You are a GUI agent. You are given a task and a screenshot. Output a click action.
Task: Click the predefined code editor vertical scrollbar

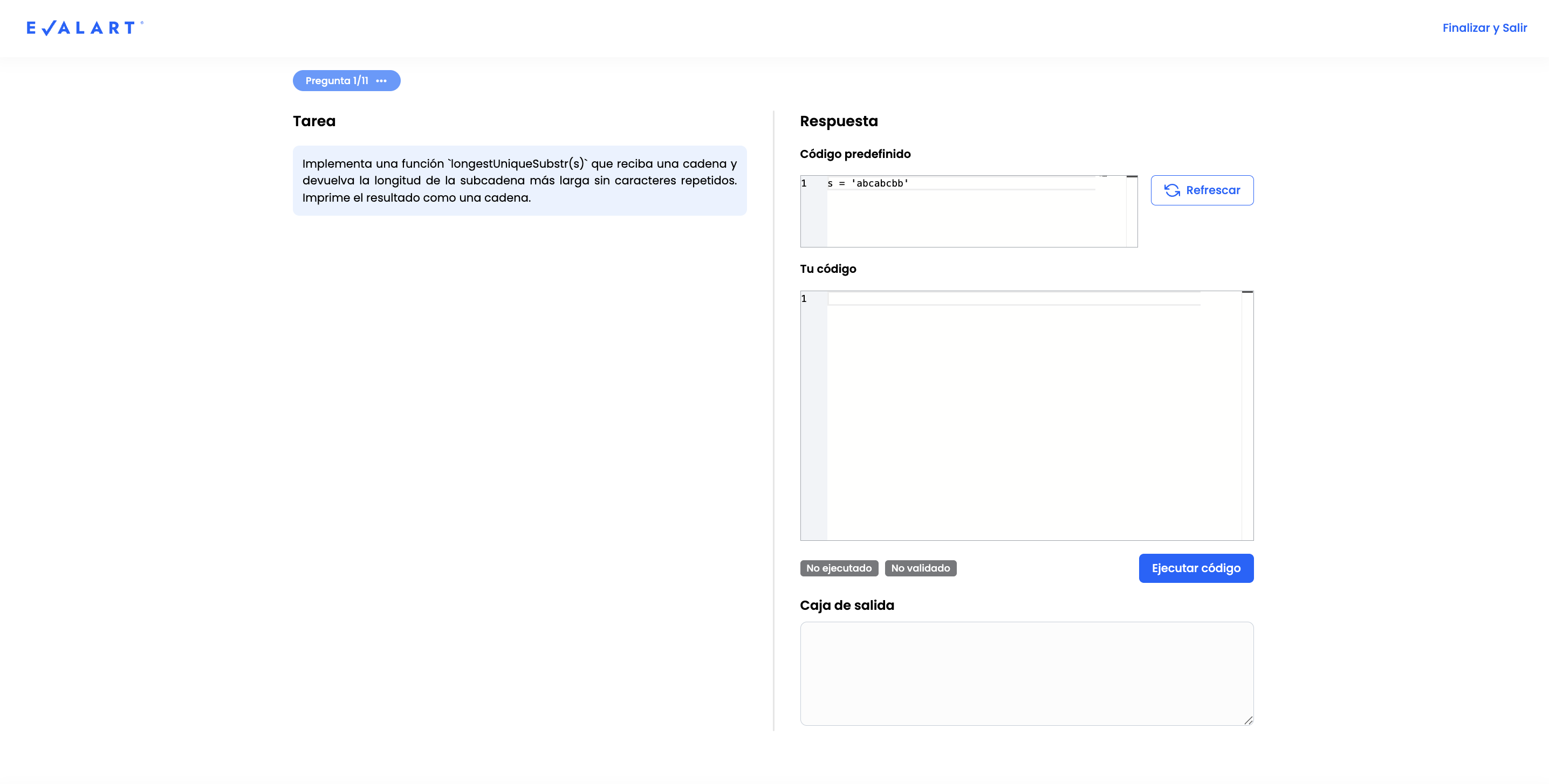(1132, 211)
